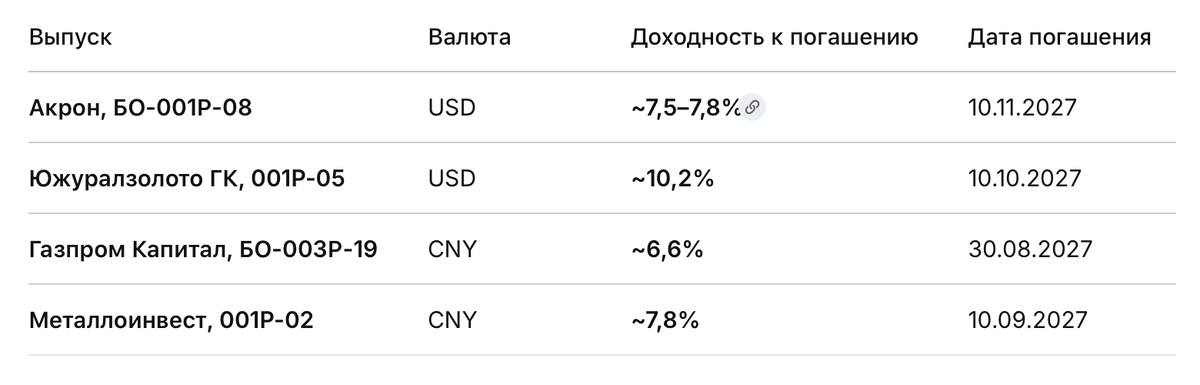This screenshot has width=1200, height=385.
Task: Click the Выпуск column header
Action: (x=71, y=38)
